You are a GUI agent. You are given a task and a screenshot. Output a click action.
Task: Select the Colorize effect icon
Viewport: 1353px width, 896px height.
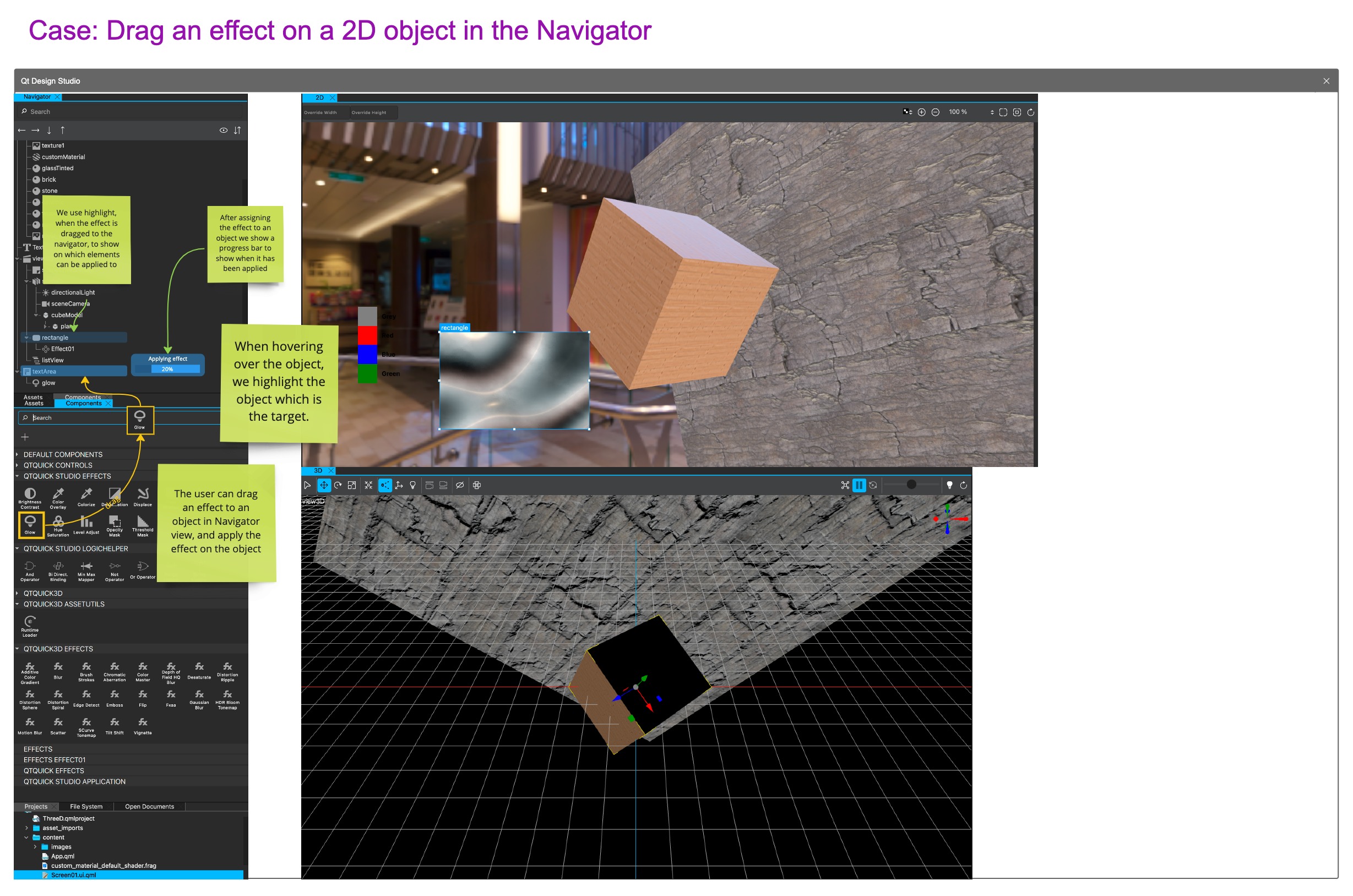(86, 497)
